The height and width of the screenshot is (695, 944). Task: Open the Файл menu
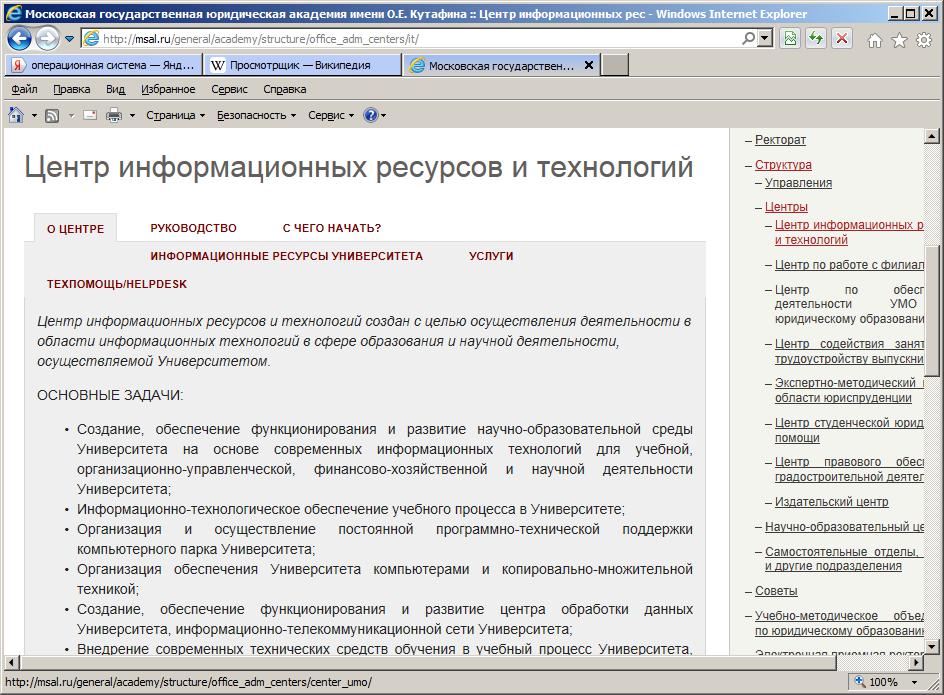[24, 89]
